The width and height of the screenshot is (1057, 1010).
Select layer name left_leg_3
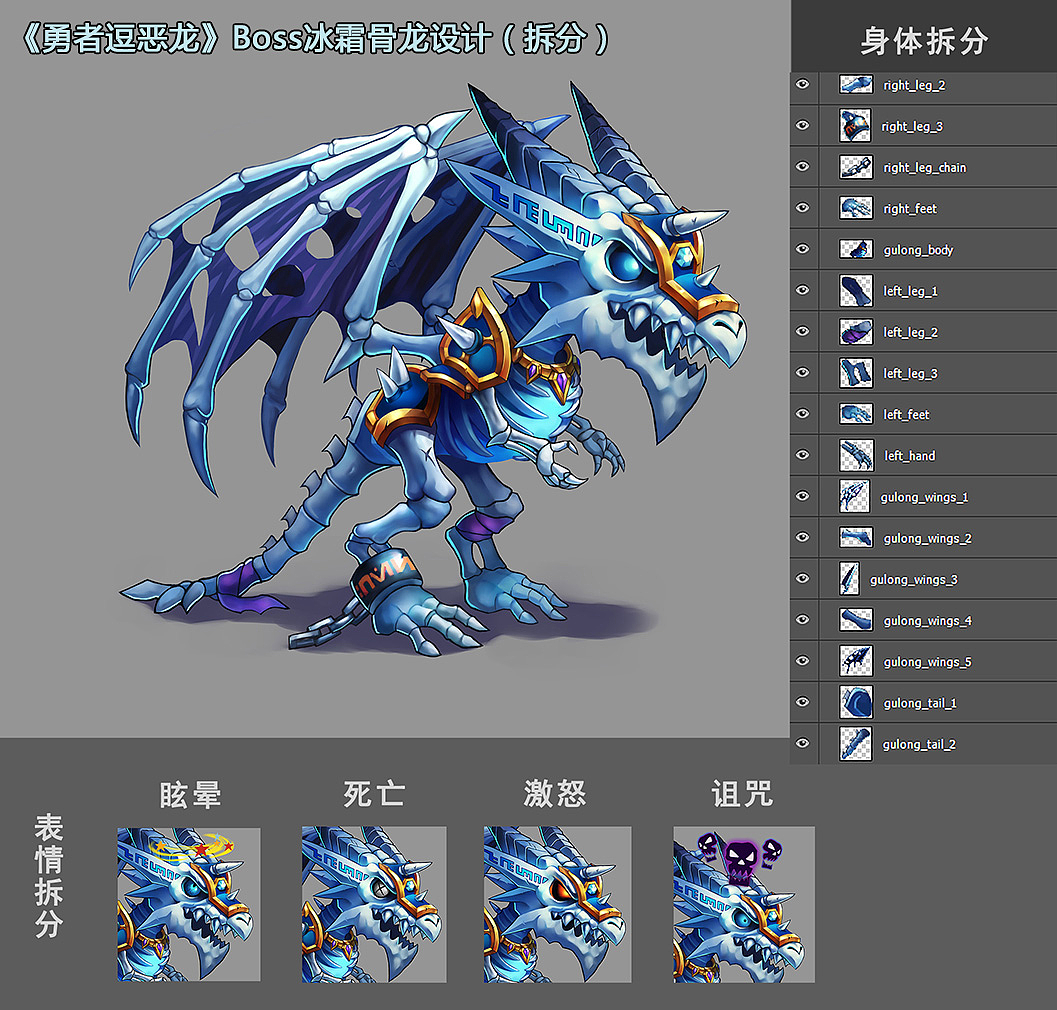[911, 374]
